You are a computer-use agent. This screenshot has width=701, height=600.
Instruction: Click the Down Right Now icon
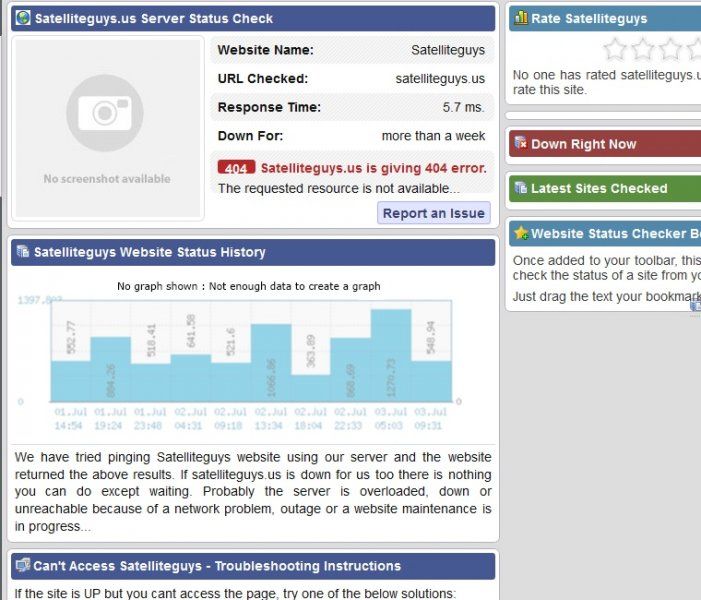(520, 143)
